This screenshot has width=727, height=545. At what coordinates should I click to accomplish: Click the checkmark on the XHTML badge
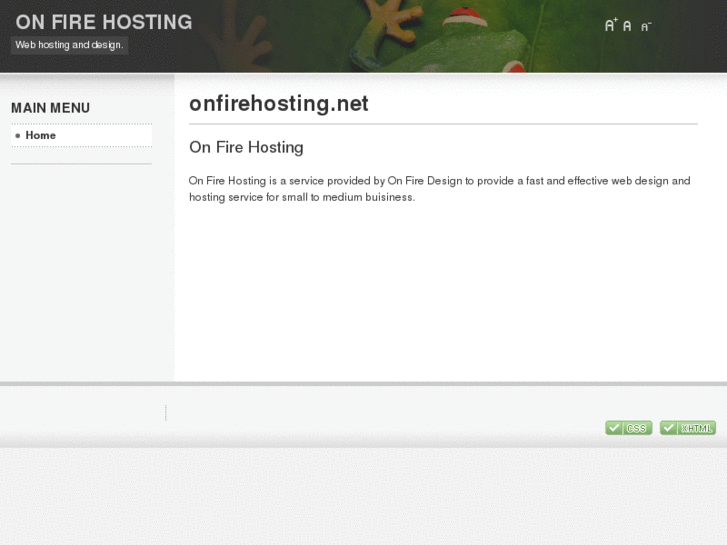(668, 428)
